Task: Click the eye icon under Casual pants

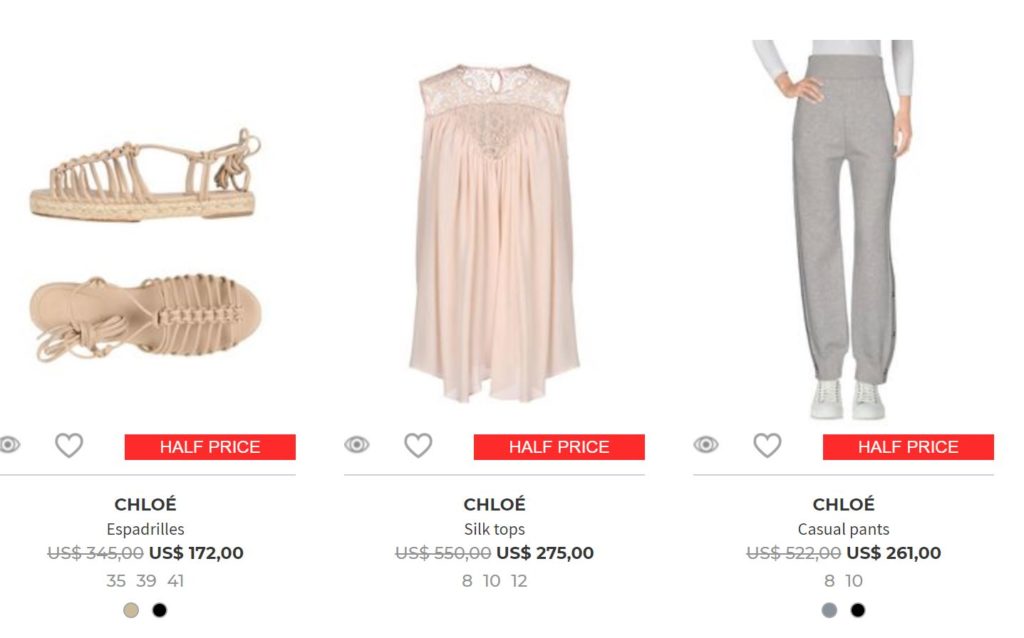Action: pos(706,444)
